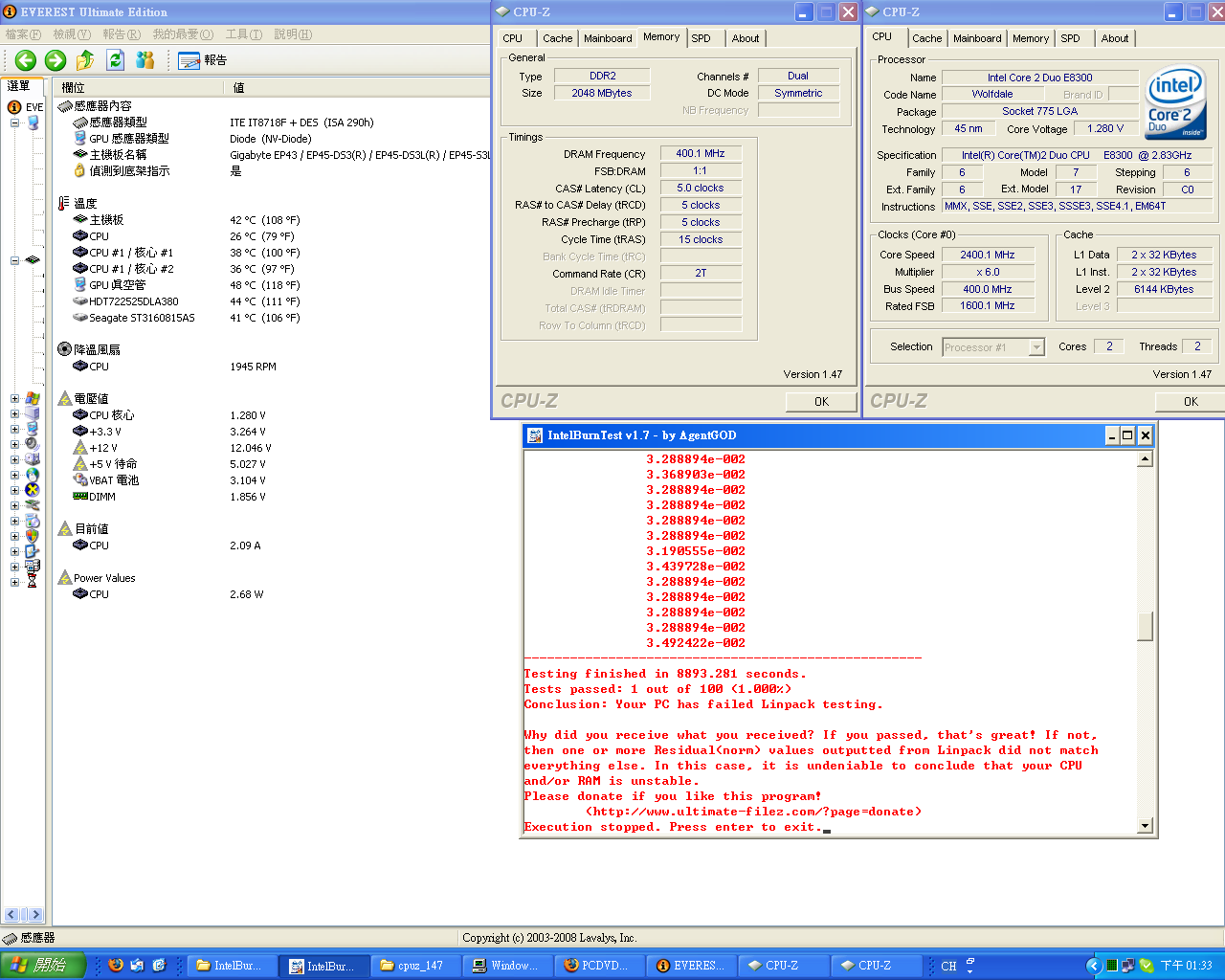Switch to the cpuz_147 folder taskbar button

tap(416, 966)
